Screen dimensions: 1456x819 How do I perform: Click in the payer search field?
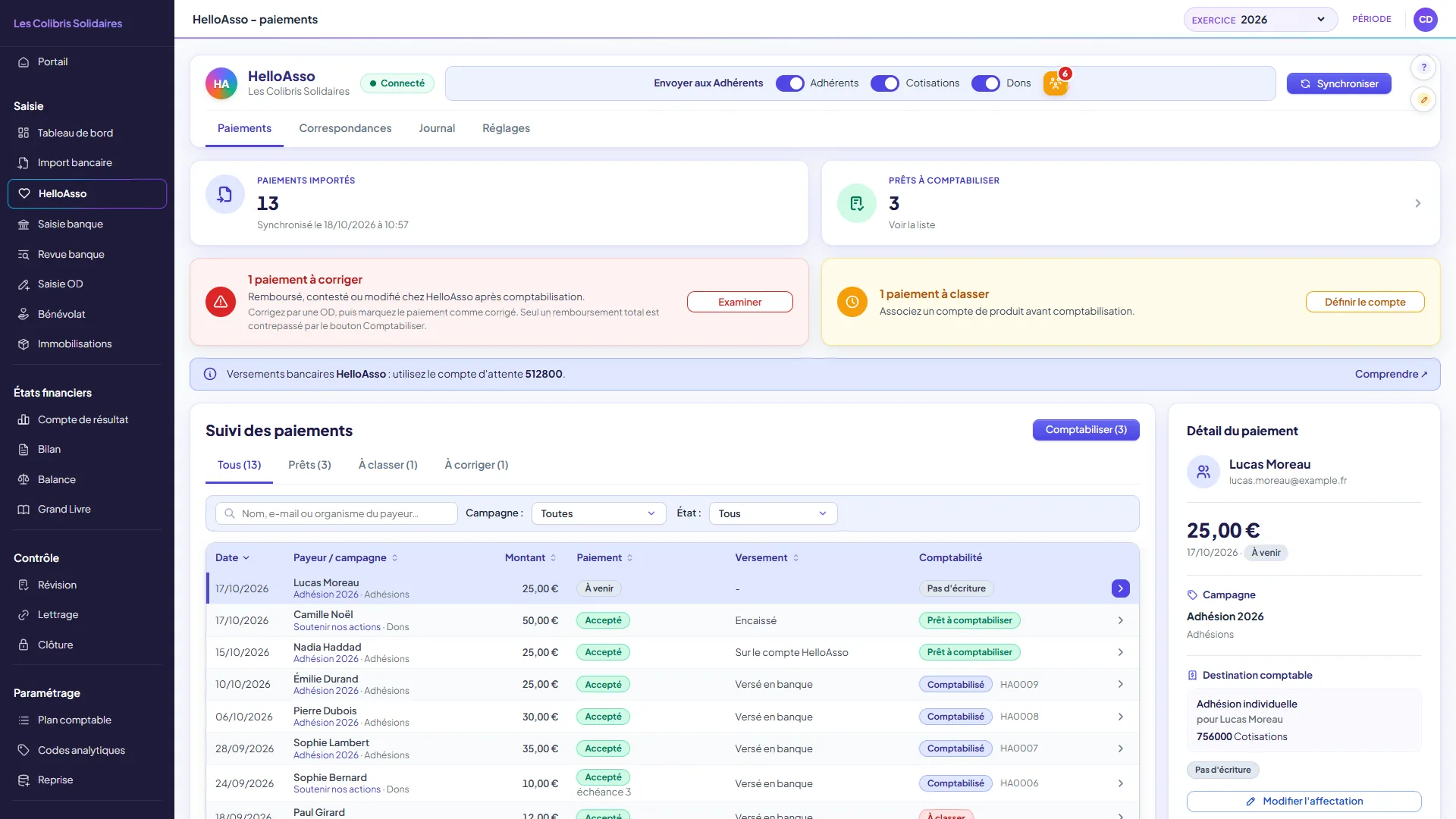point(336,513)
